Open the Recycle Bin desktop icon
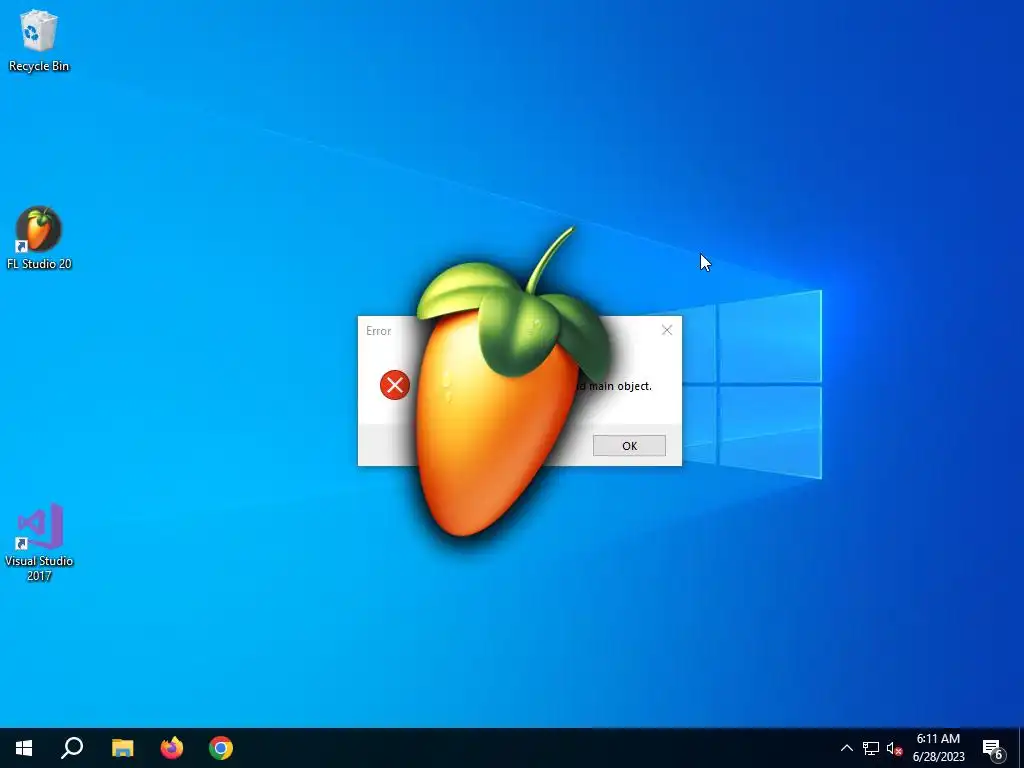The height and width of the screenshot is (768, 1024). click(x=39, y=40)
